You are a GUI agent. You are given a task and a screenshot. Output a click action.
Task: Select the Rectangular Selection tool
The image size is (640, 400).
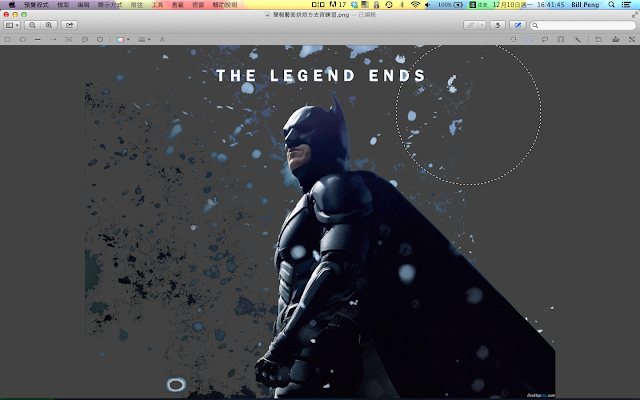[513, 40]
